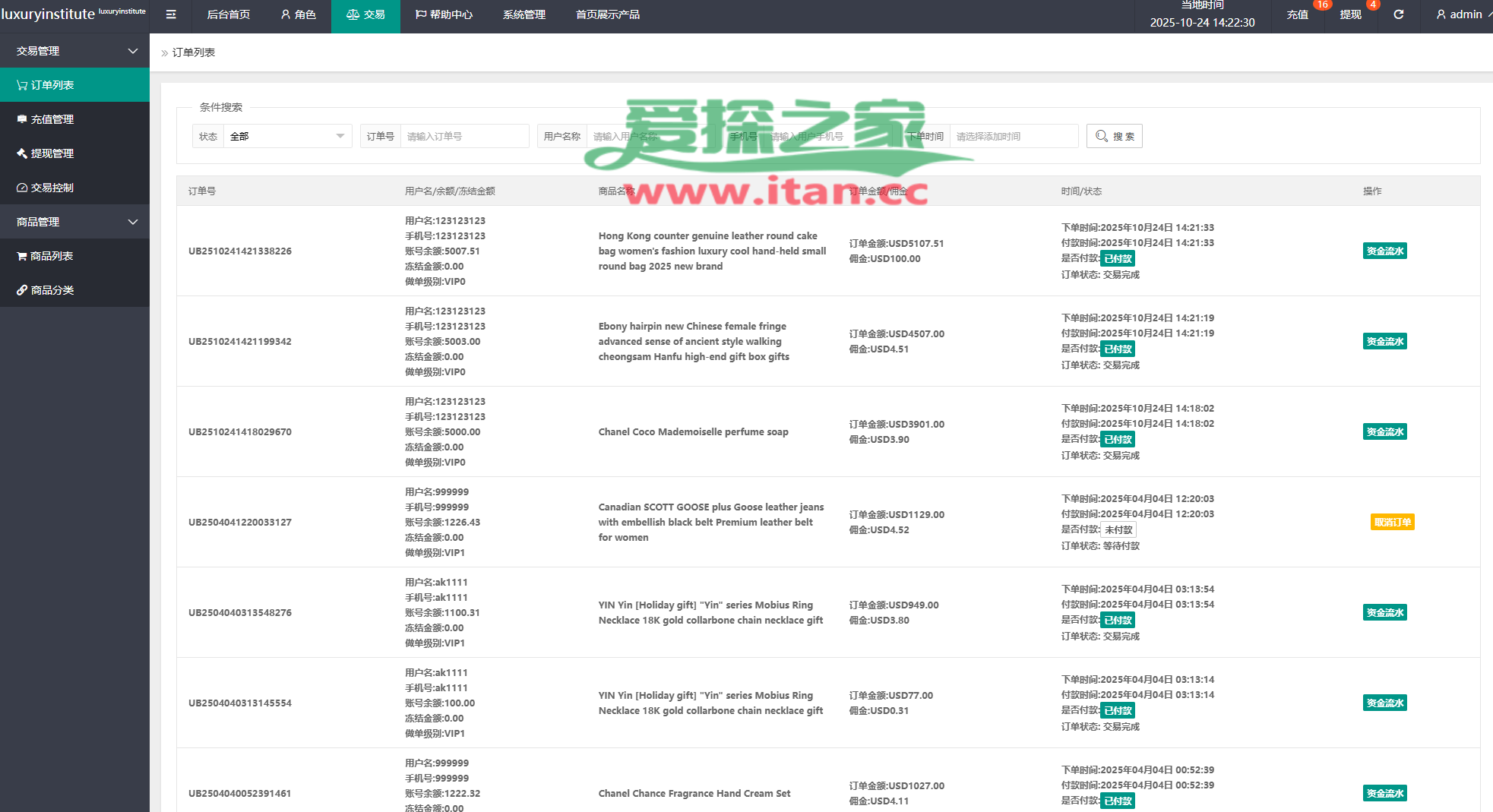The width and height of the screenshot is (1493, 812).
Task: Open 商品分类 in the sidebar
Action: click(x=74, y=290)
